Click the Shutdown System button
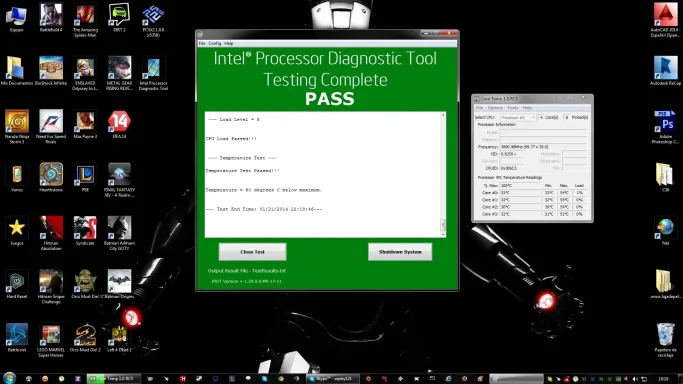 (x=400, y=252)
